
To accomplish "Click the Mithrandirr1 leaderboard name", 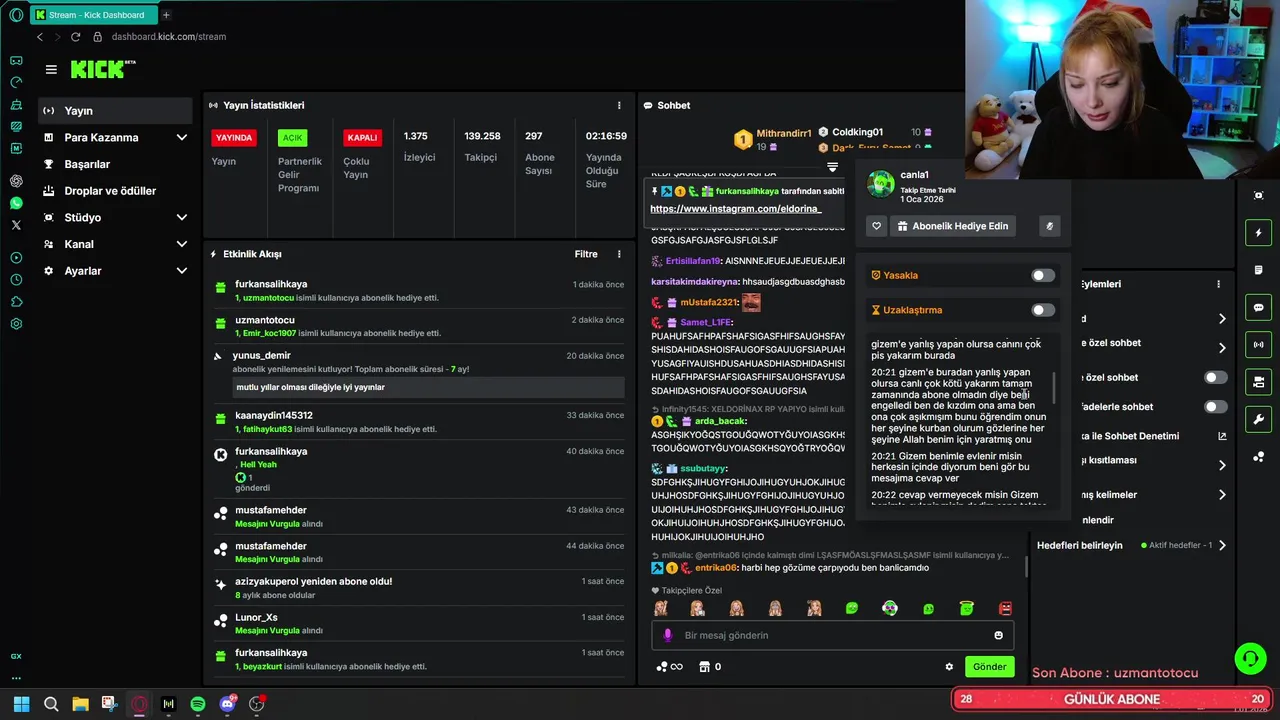I will pyautogui.click(x=784, y=133).
